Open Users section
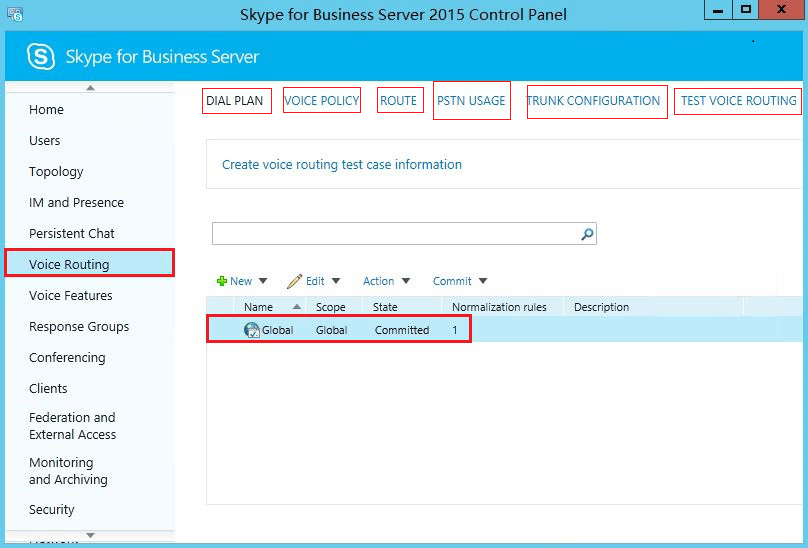 coord(44,140)
